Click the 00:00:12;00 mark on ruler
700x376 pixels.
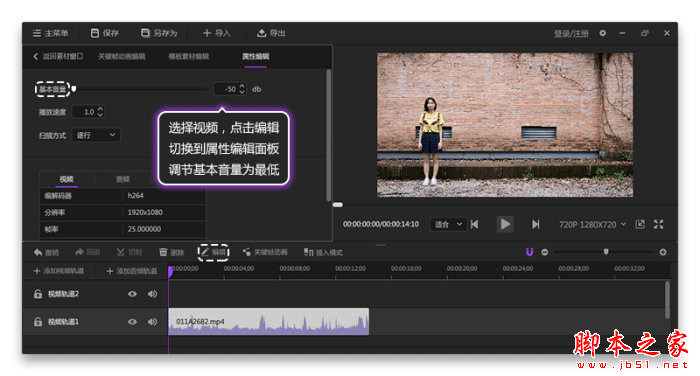(350, 268)
